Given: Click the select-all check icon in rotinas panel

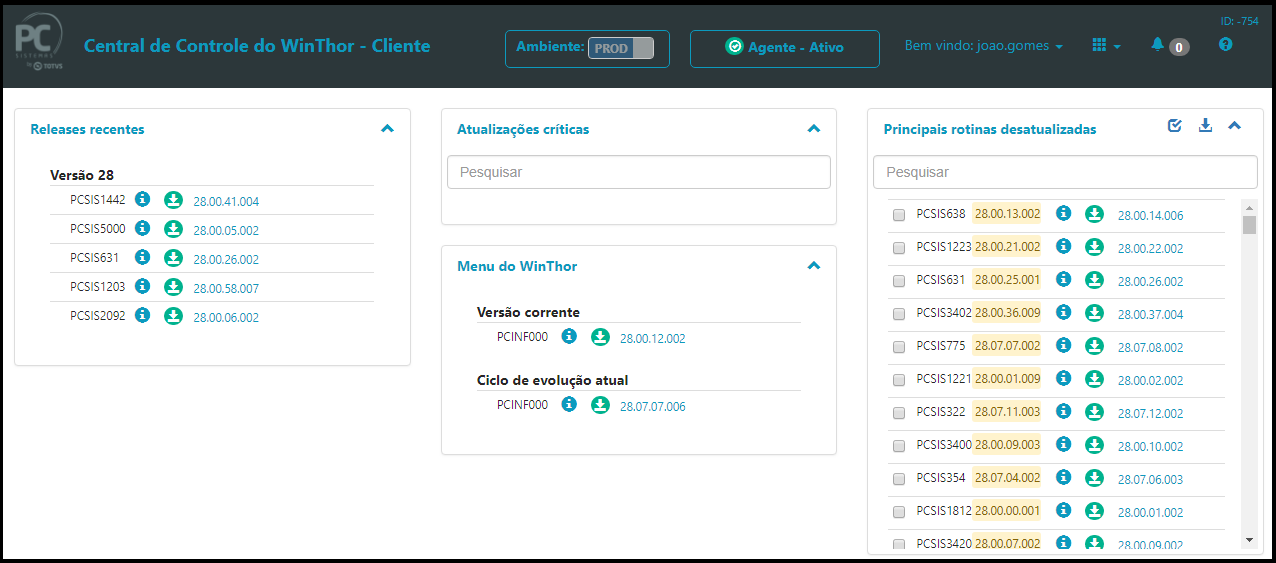Looking at the screenshot, I should (x=1175, y=125).
